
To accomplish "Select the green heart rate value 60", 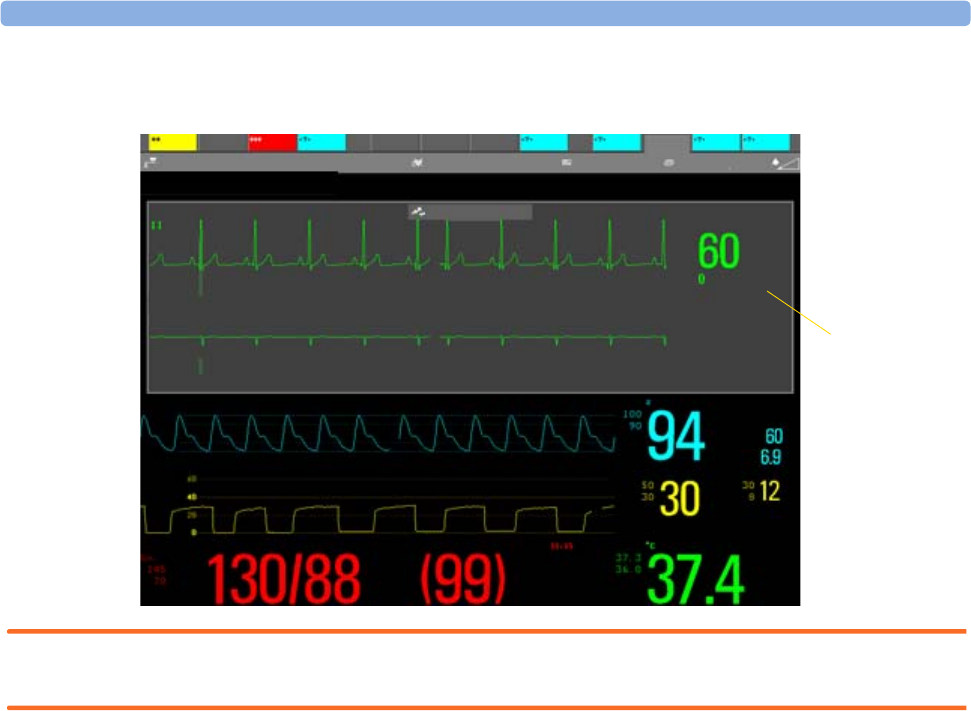I will (718, 251).
